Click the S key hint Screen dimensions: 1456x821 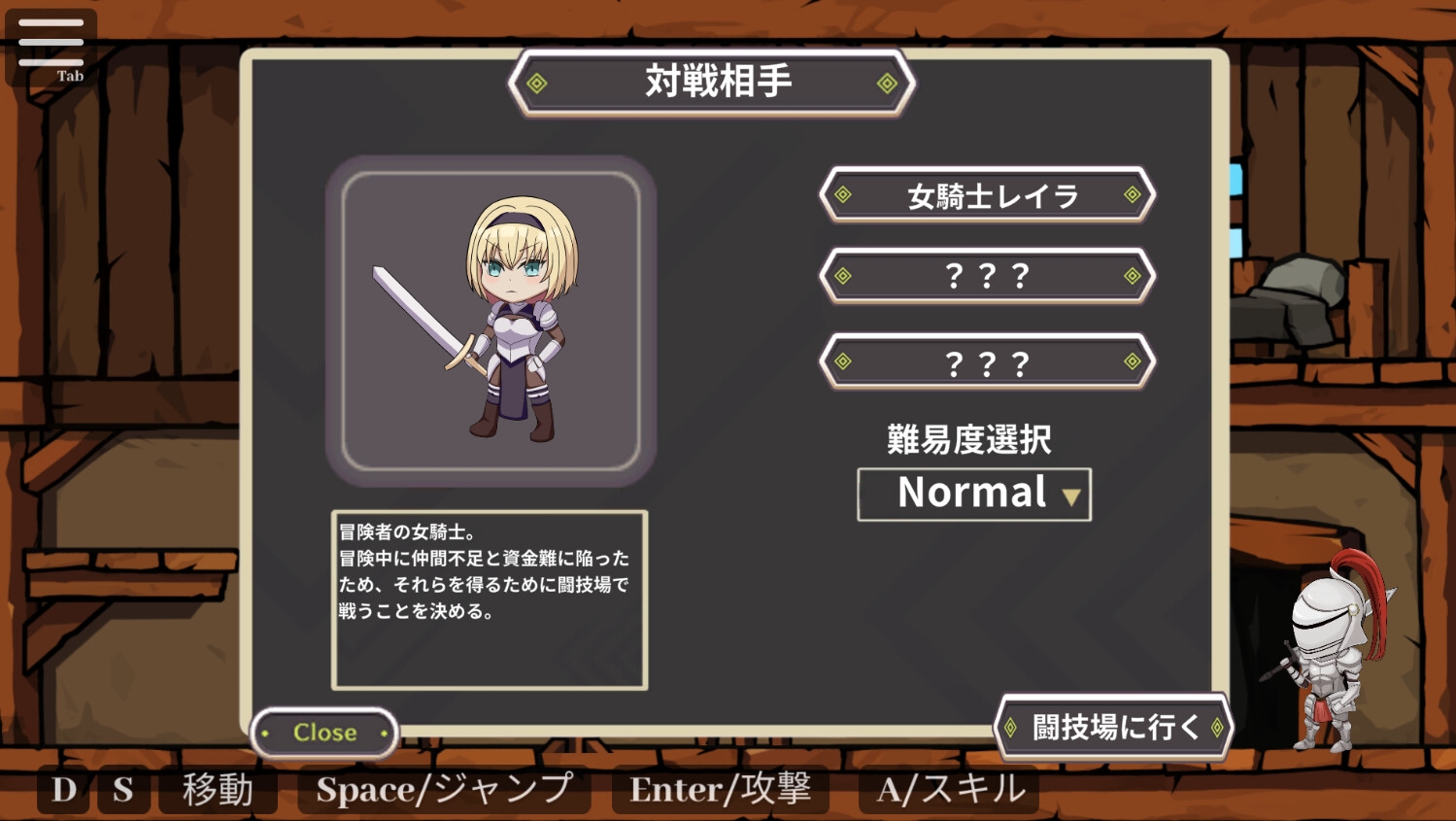[x=123, y=790]
